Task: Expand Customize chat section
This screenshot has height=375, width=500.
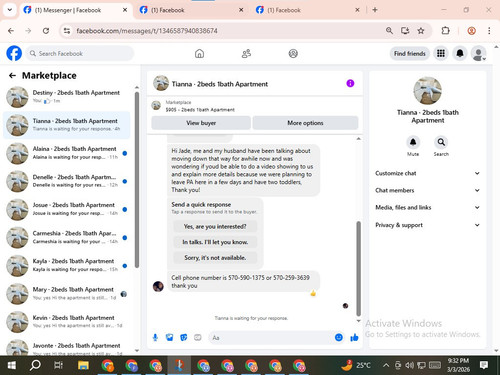Action: [x=428, y=173]
